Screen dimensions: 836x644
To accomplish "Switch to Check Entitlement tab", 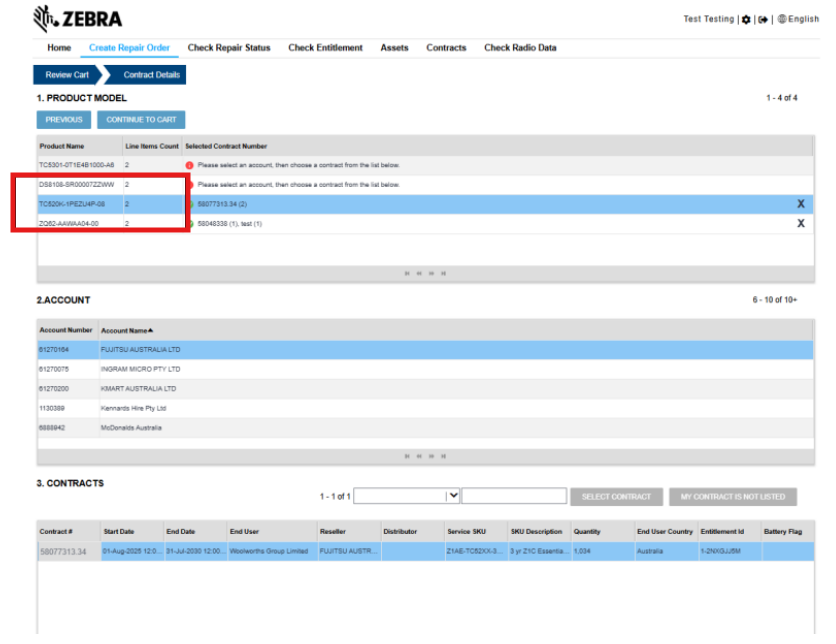I will (x=325, y=47).
